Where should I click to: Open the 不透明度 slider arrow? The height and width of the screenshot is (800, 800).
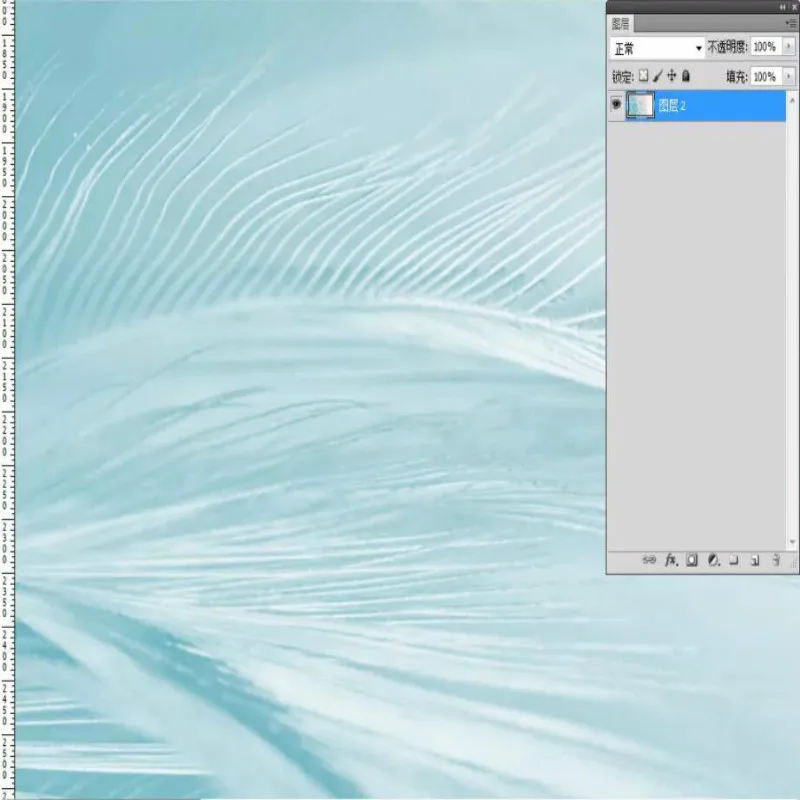tap(788, 47)
